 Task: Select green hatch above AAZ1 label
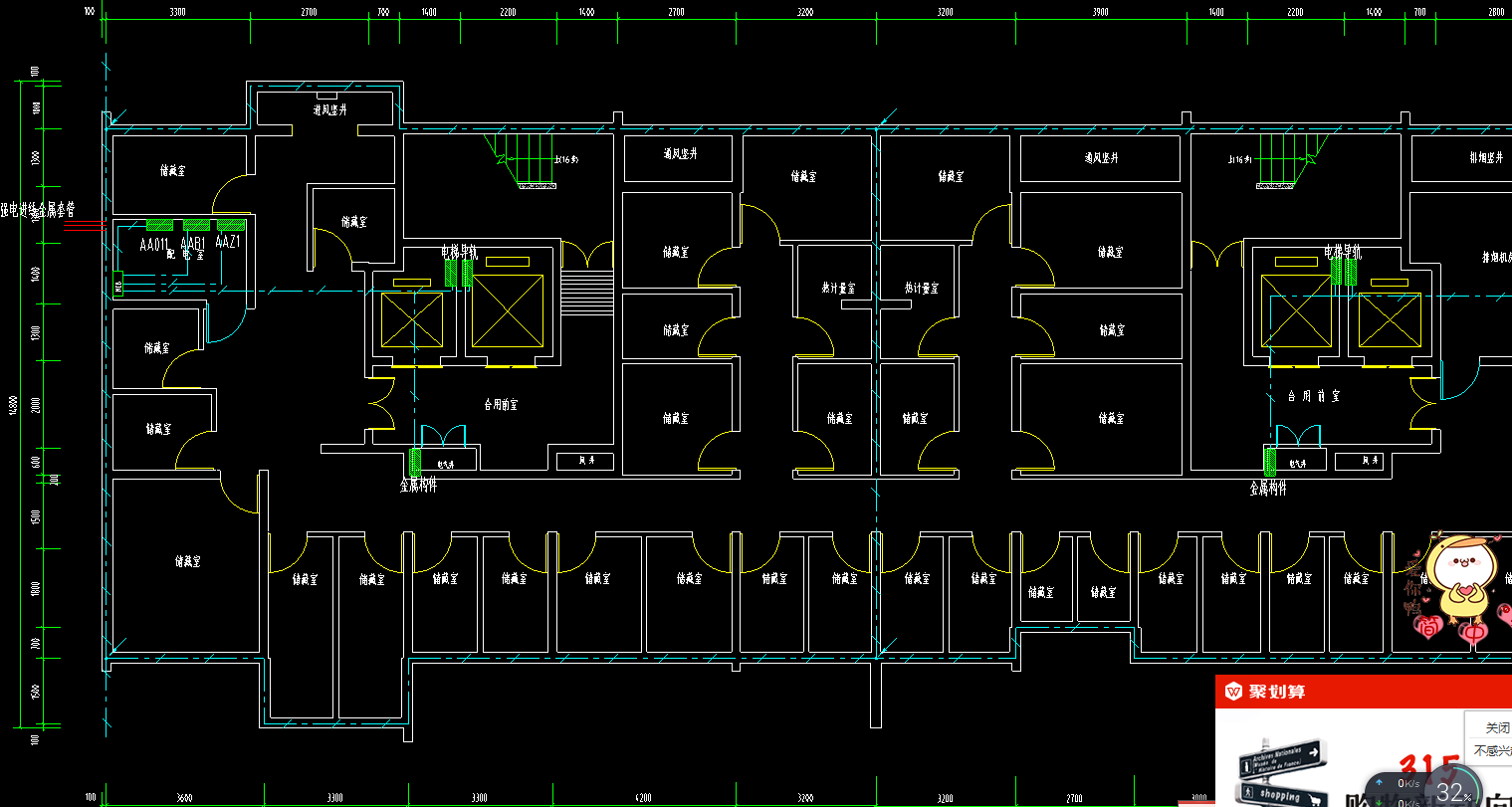231,225
